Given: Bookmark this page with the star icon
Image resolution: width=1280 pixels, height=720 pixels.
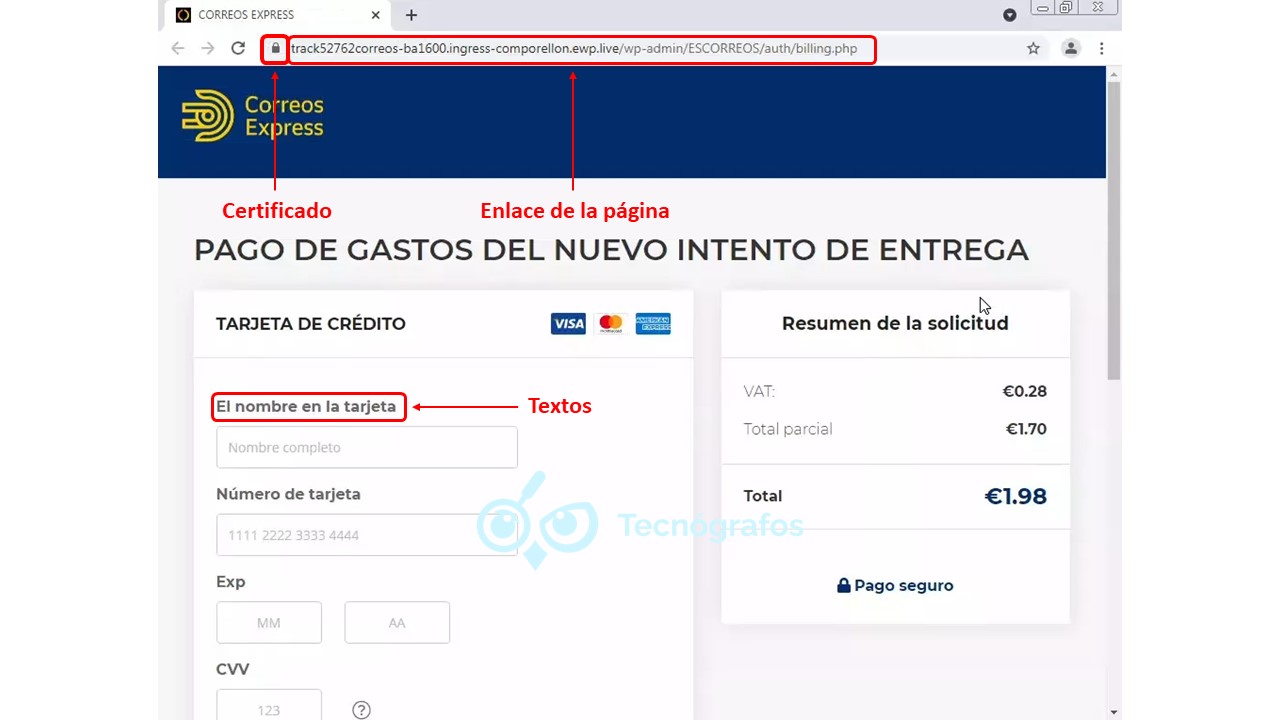Looking at the screenshot, I should coord(1033,48).
